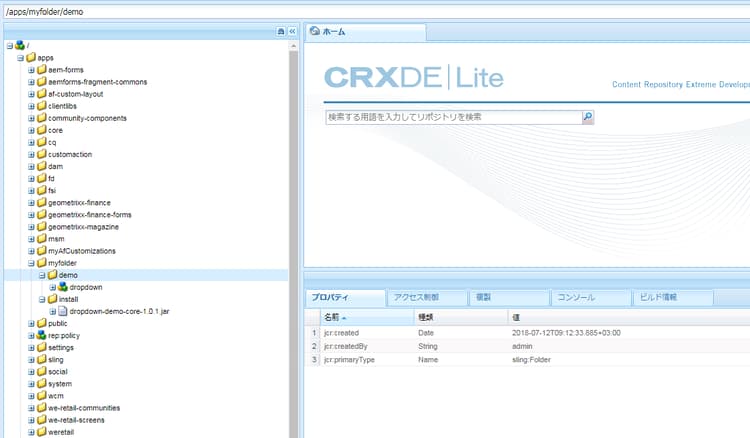Screen dimensions: 750x438
Task: Switch to the プロパティ tab
Action: [x=345, y=297]
